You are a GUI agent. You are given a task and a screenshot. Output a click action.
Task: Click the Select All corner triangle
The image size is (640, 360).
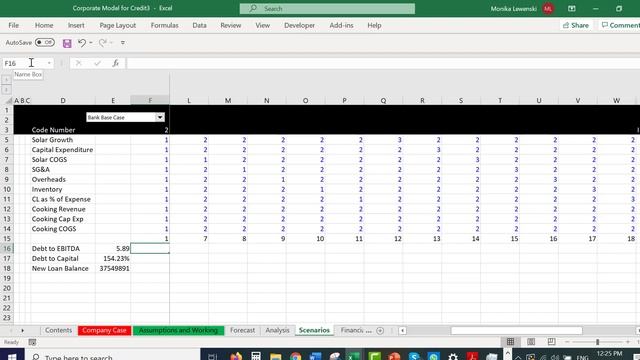pos(8,100)
